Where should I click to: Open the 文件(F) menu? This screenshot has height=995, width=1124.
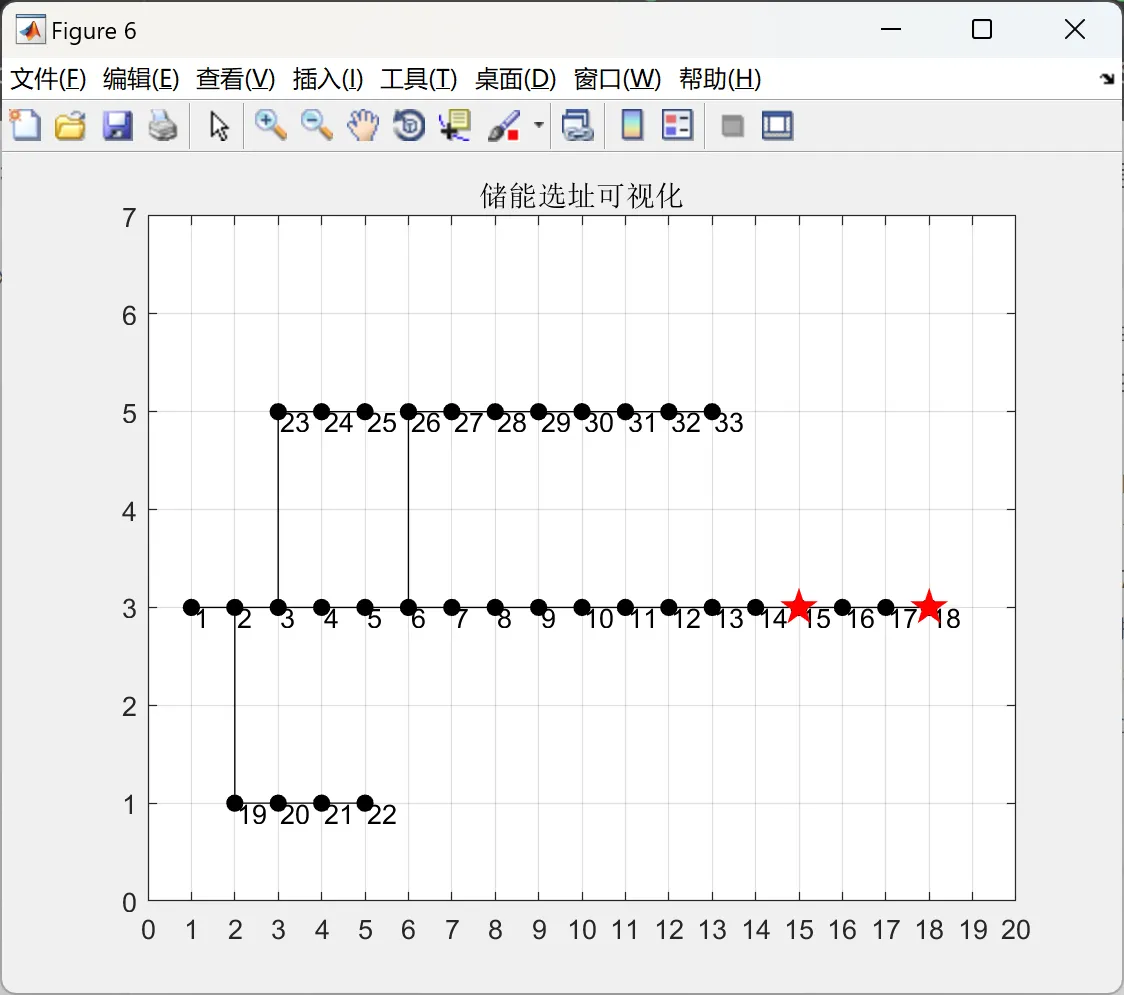(x=48, y=79)
